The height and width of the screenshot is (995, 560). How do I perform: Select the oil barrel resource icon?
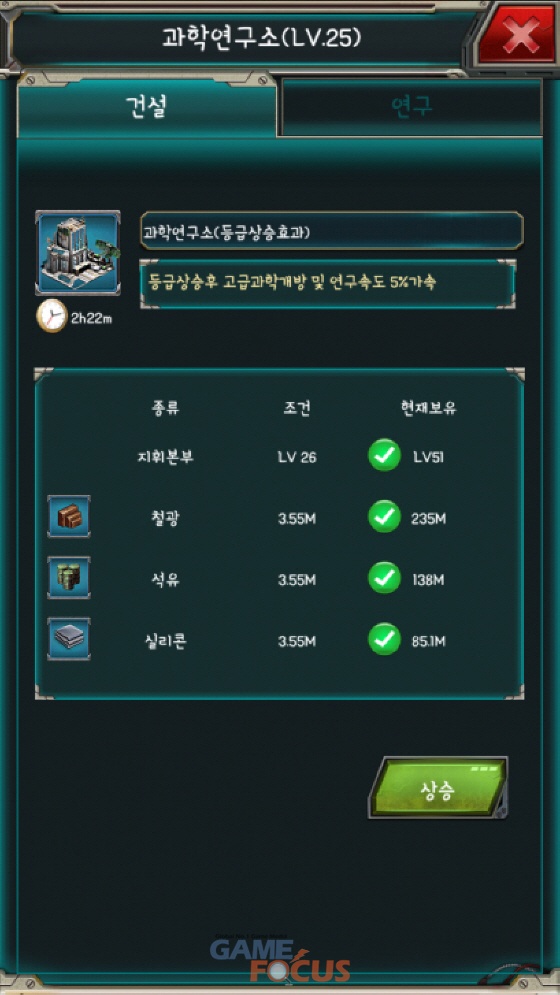[69, 577]
